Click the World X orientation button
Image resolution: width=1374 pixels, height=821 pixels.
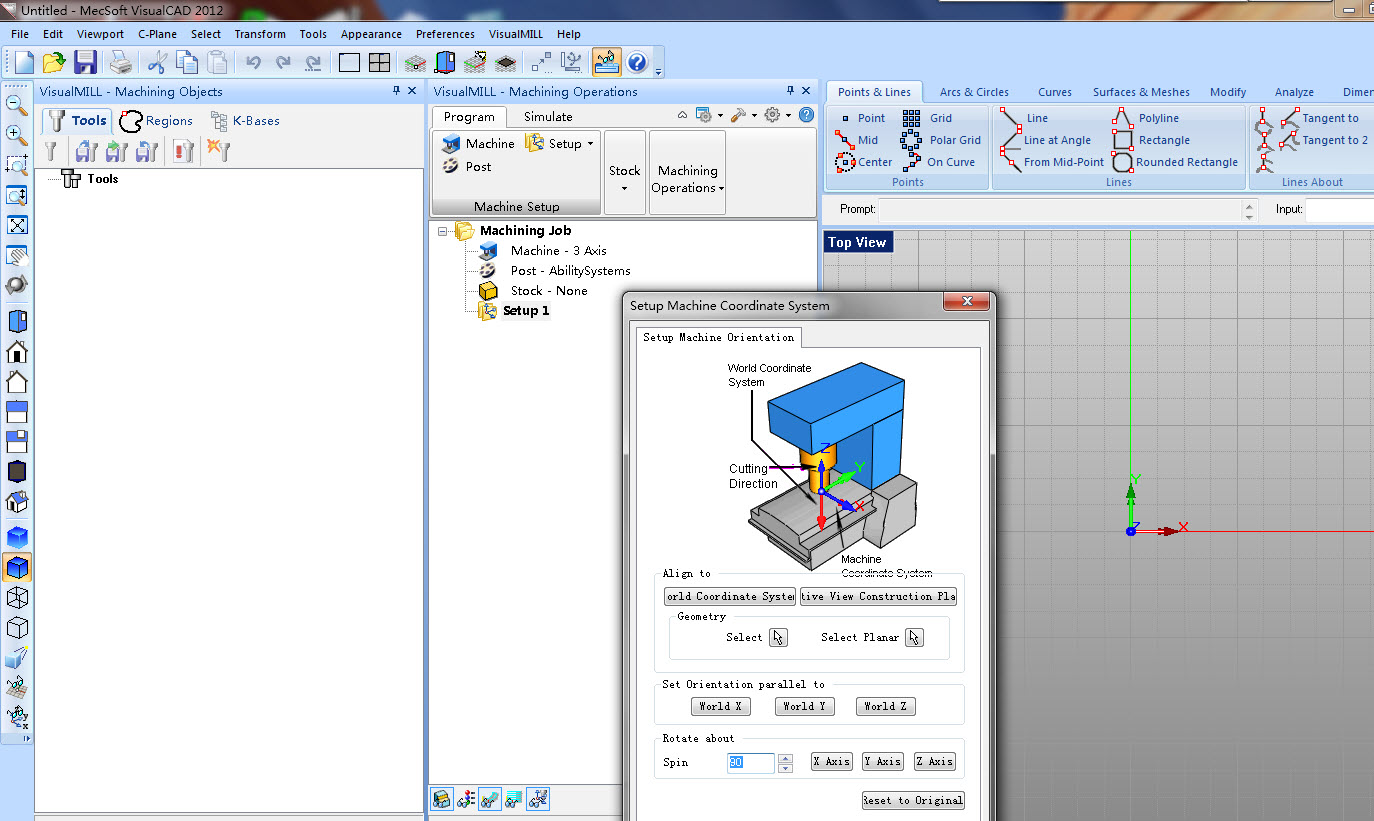719,706
